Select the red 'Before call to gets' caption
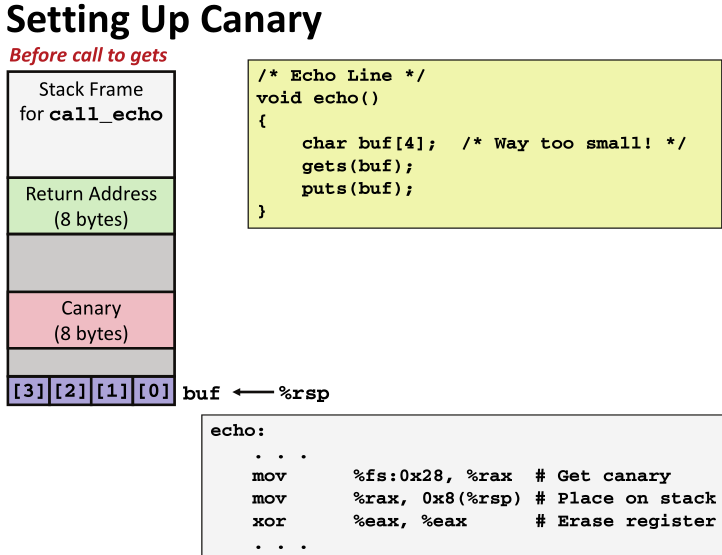Screen dimensions: 722x555 [x=88, y=55]
